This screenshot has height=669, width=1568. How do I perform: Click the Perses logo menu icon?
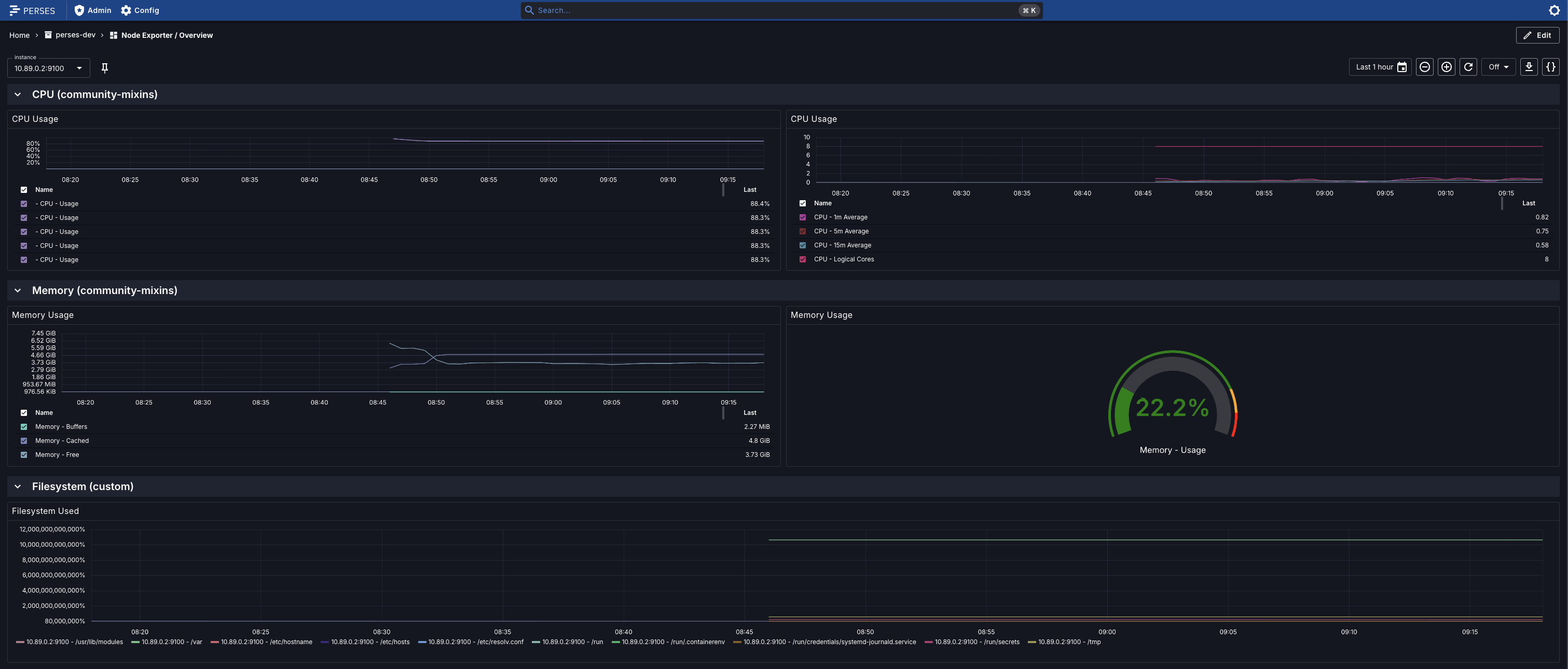pos(15,10)
